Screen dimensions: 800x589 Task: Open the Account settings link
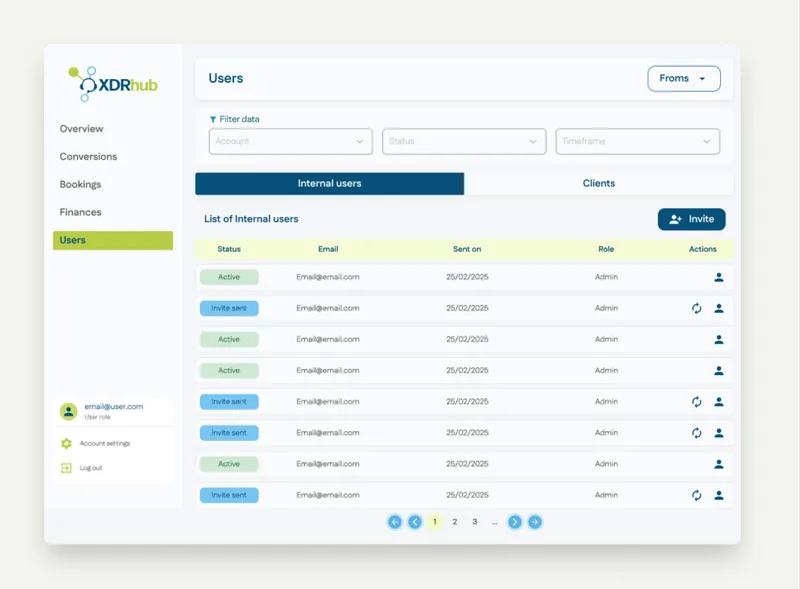click(x=105, y=444)
